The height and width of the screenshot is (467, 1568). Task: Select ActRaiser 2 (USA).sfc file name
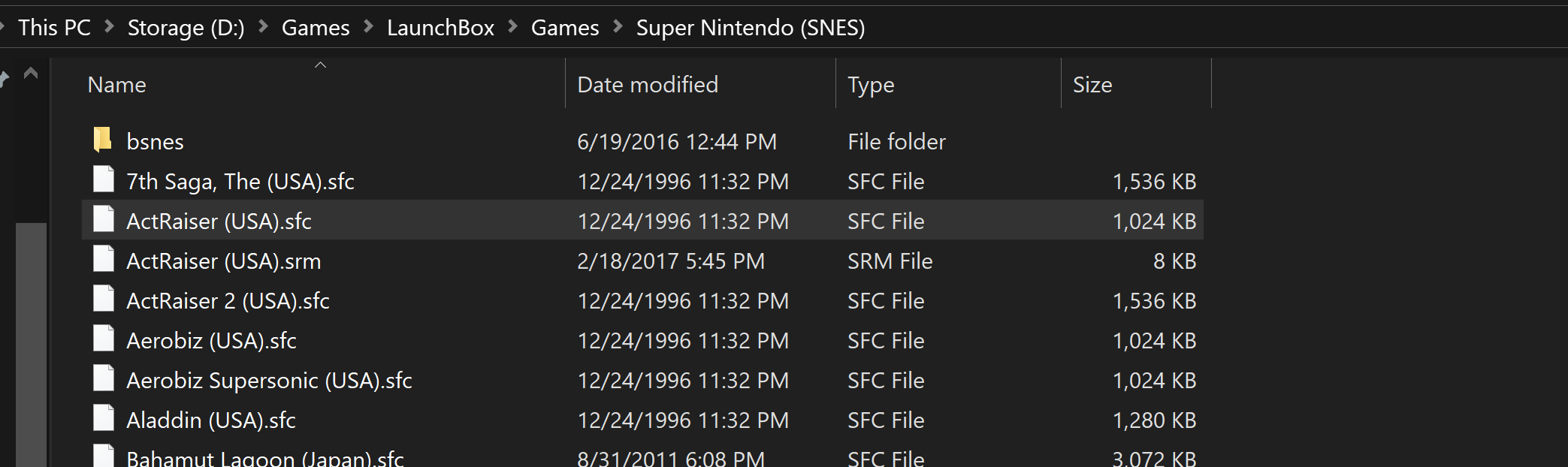click(228, 300)
